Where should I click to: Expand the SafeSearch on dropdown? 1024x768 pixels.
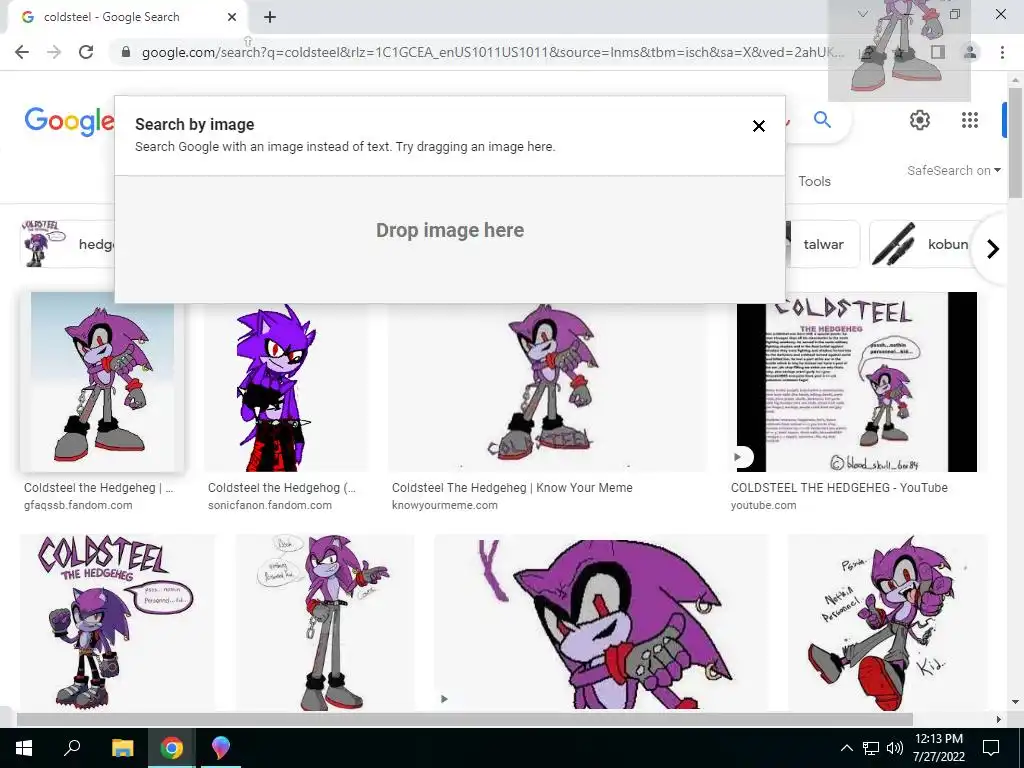coord(953,170)
